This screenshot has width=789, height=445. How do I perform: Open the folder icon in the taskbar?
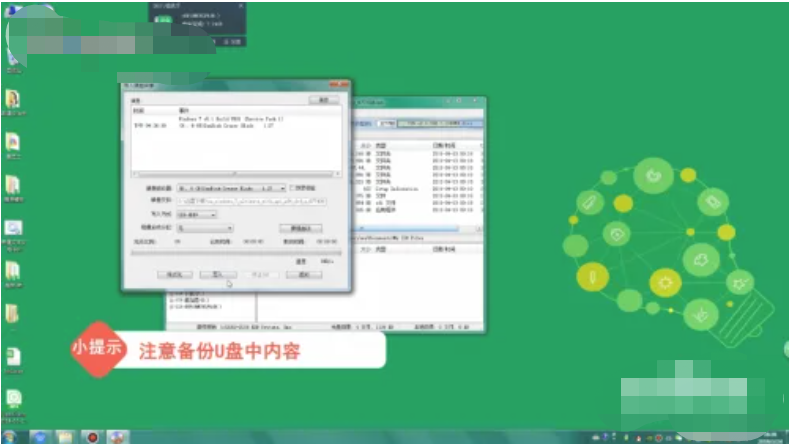(x=64, y=437)
